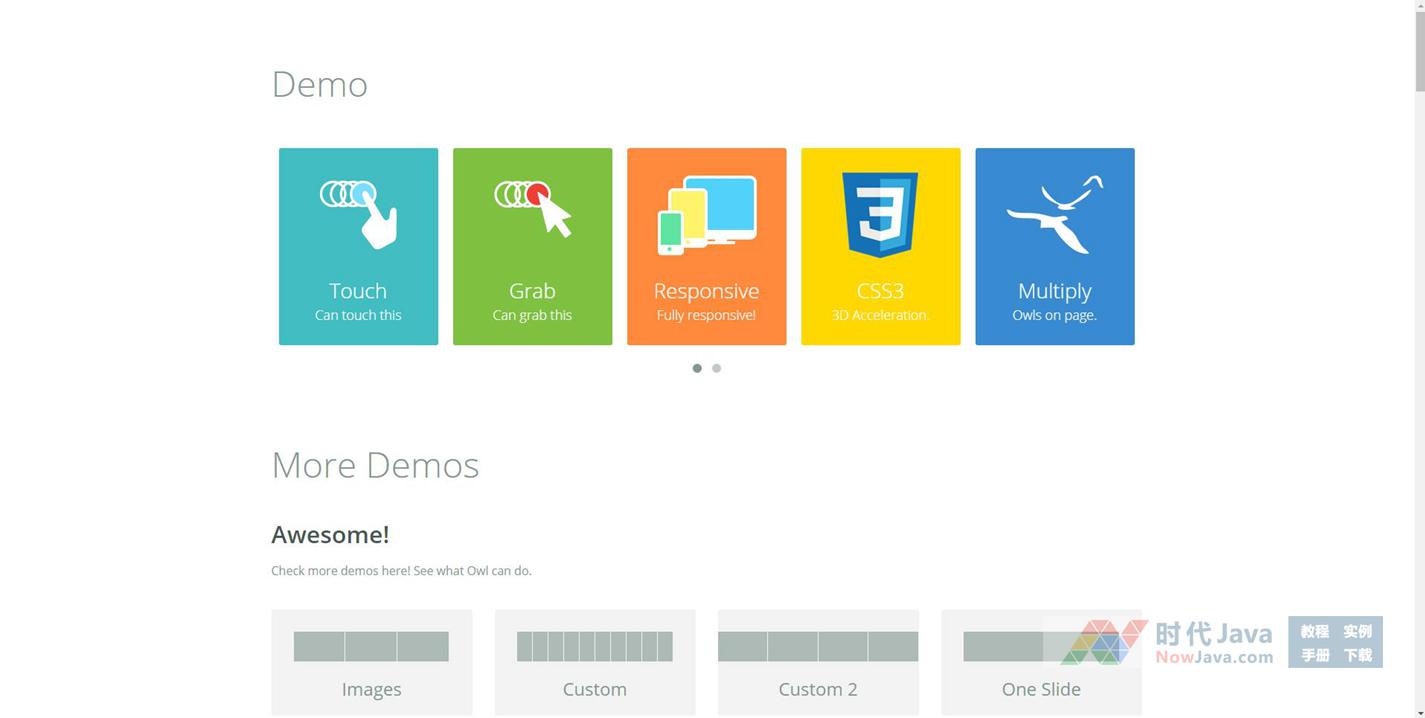The image size is (1425, 718).
Task: Click the "3D Acceleration." caption on yellow slide
Action: (880, 315)
